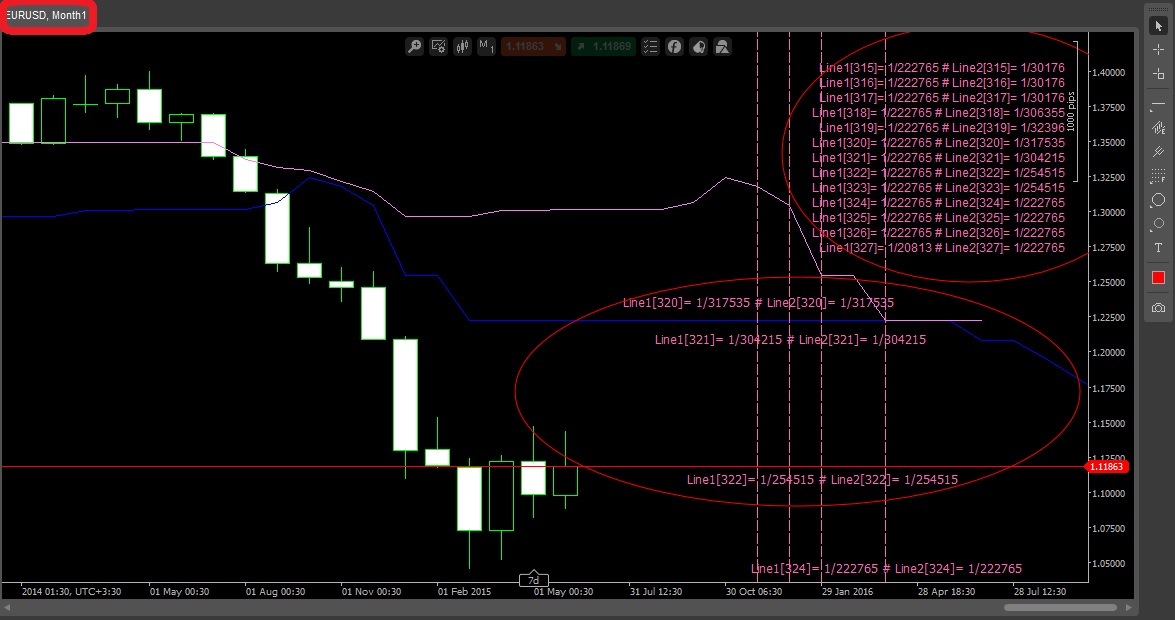Click the red sell button 1.11863
The image size is (1175, 620).
coord(533,46)
